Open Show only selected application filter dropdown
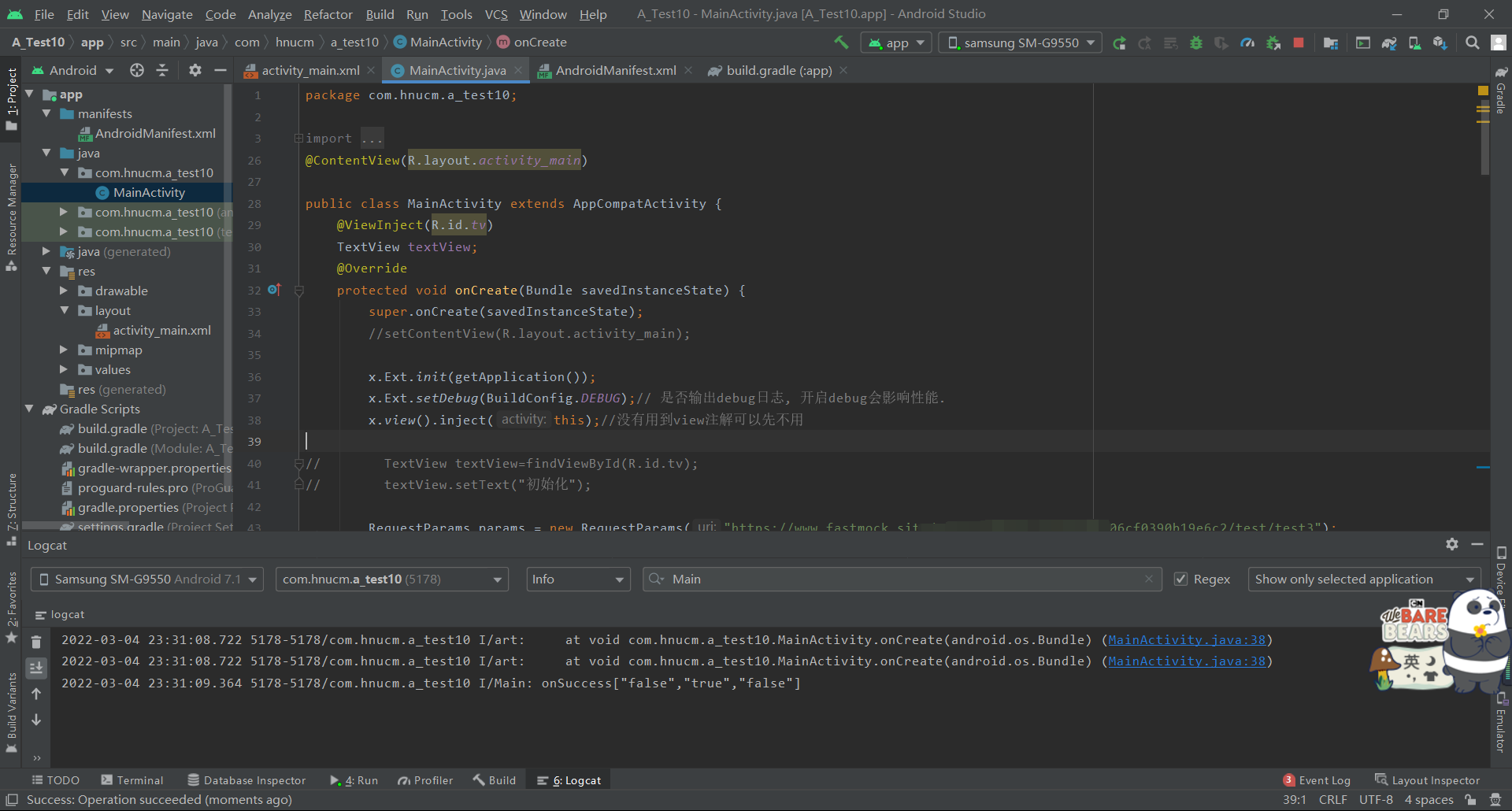Viewport: 1512px width, 811px height. click(1363, 579)
